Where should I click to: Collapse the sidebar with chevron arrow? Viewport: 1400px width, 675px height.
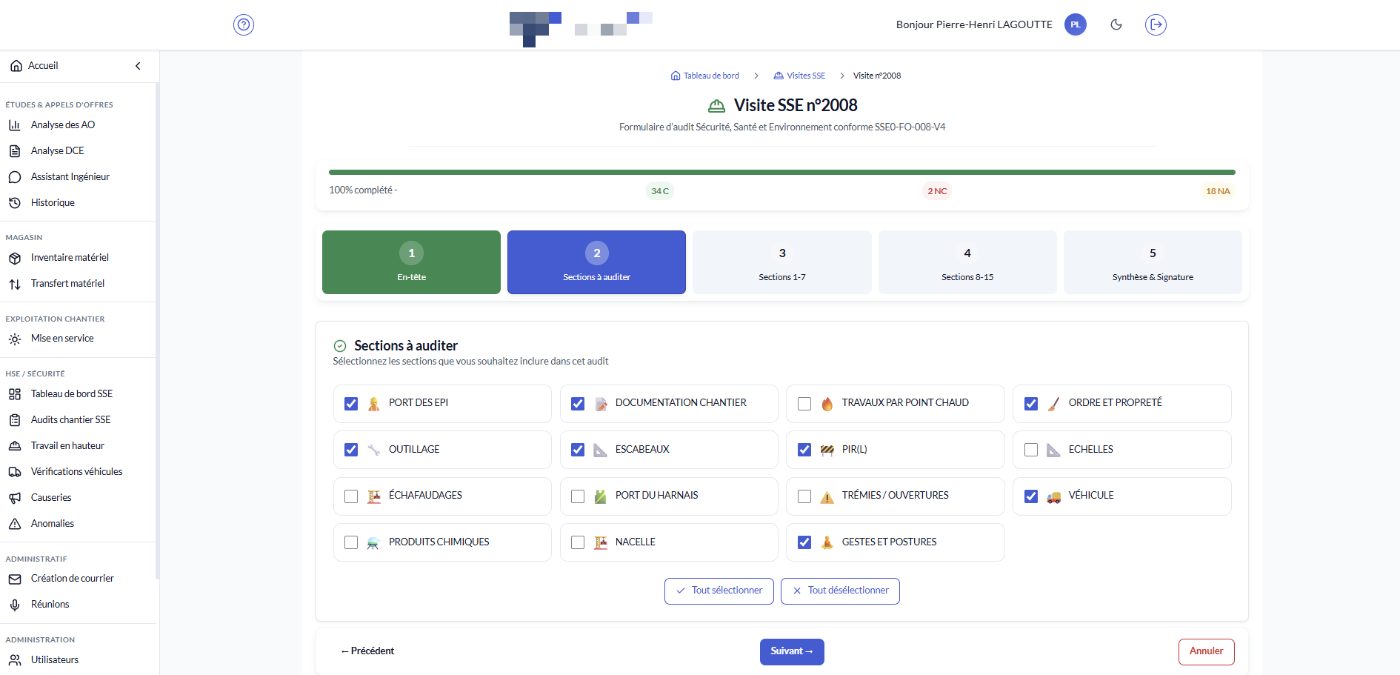tap(138, 66)
